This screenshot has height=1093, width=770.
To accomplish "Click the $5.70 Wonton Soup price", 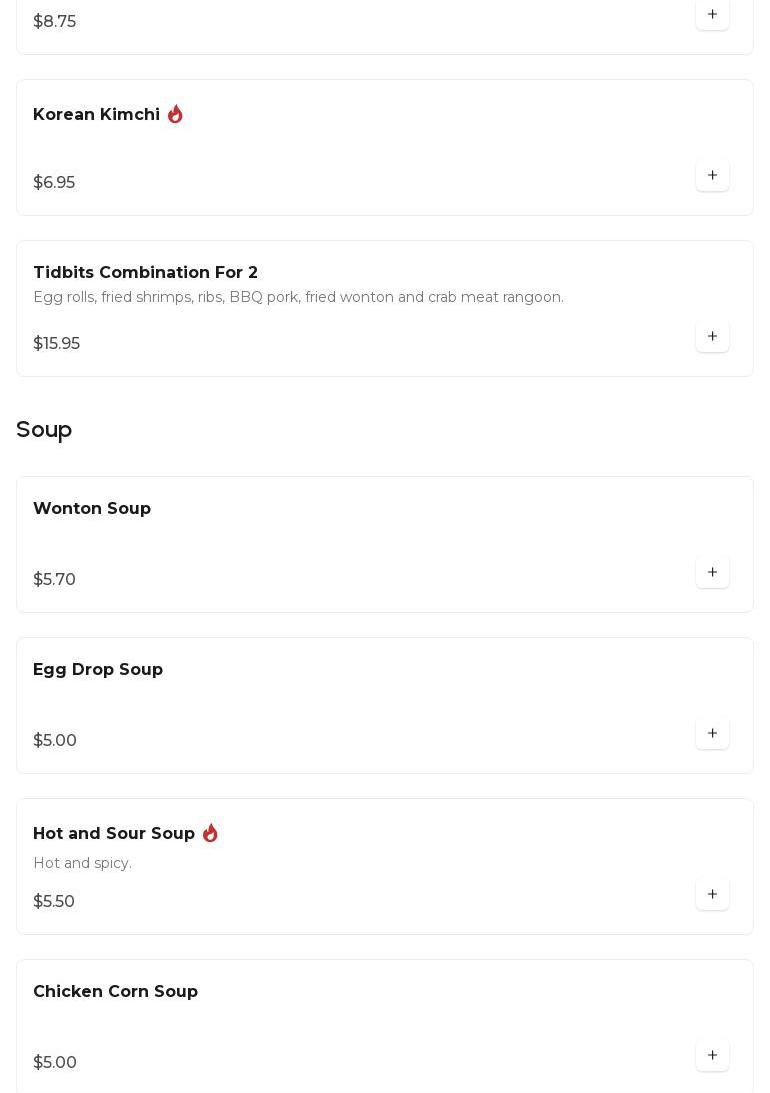I will click(x=54, y=580).
